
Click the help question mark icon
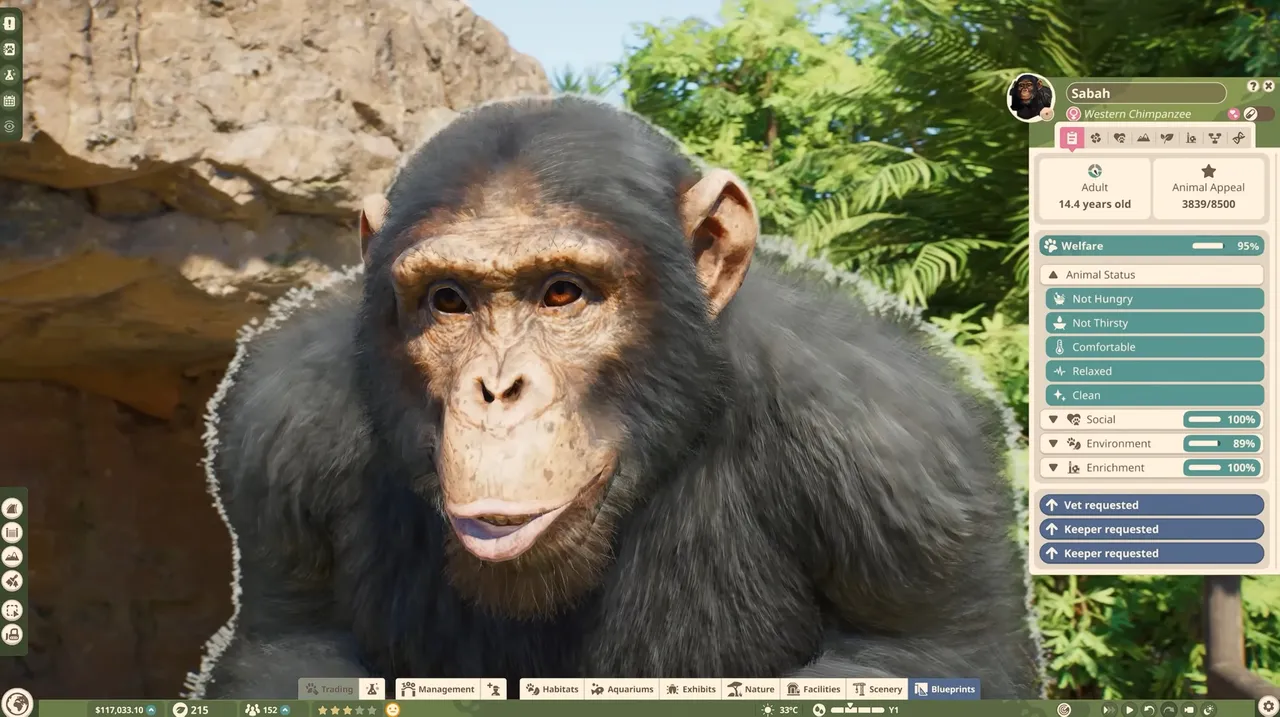[1253, 87]
